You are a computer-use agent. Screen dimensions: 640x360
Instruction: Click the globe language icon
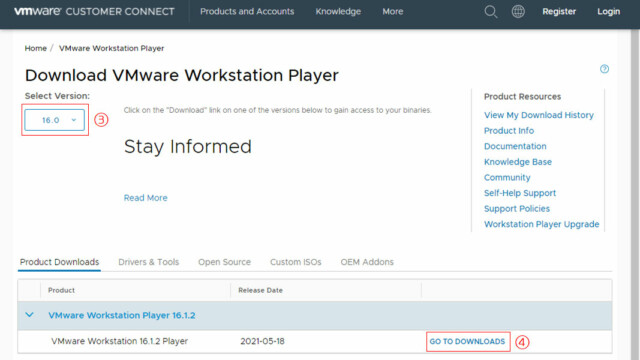coord(518,11)
